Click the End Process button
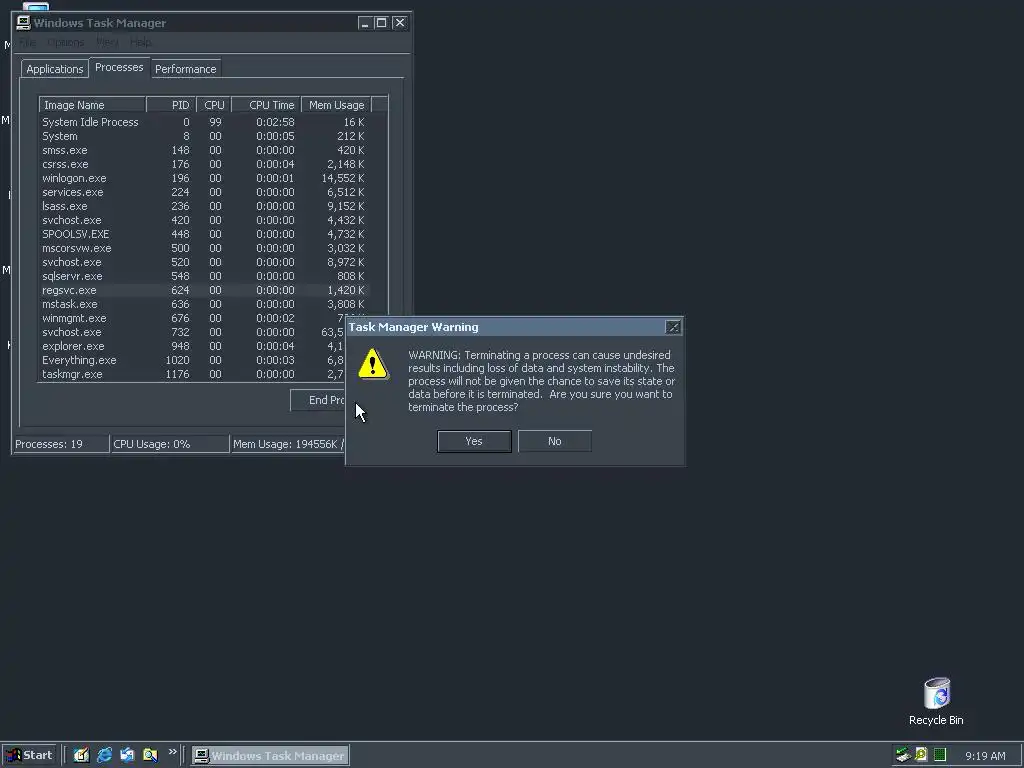This screenshot has width=1024, height=768. (x=318, y=400)
